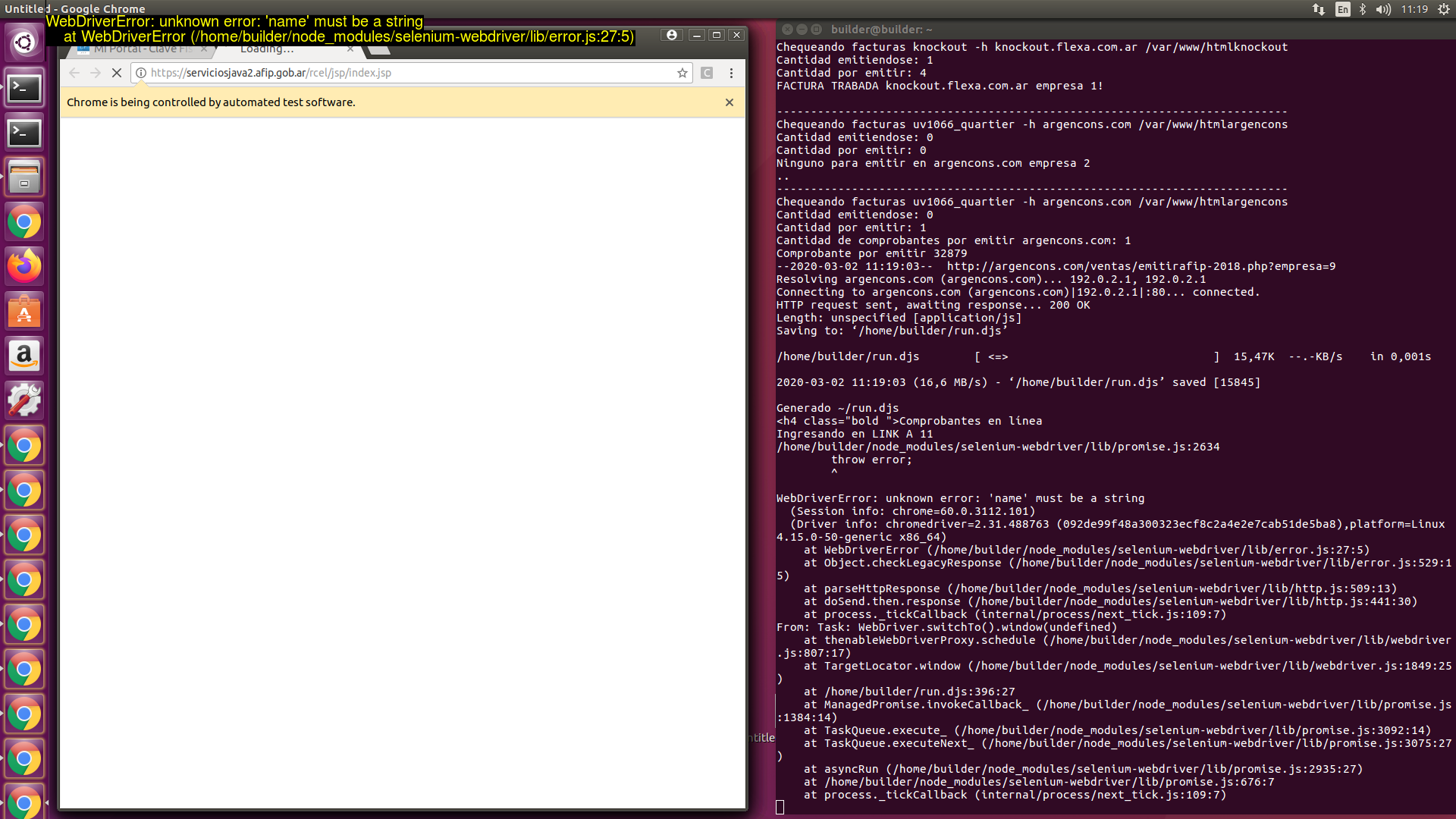Viewport: 1456px width, 819px height.
Task: View site information icon beside the URL
Action: pyautogui.click(x=141, y=73)
